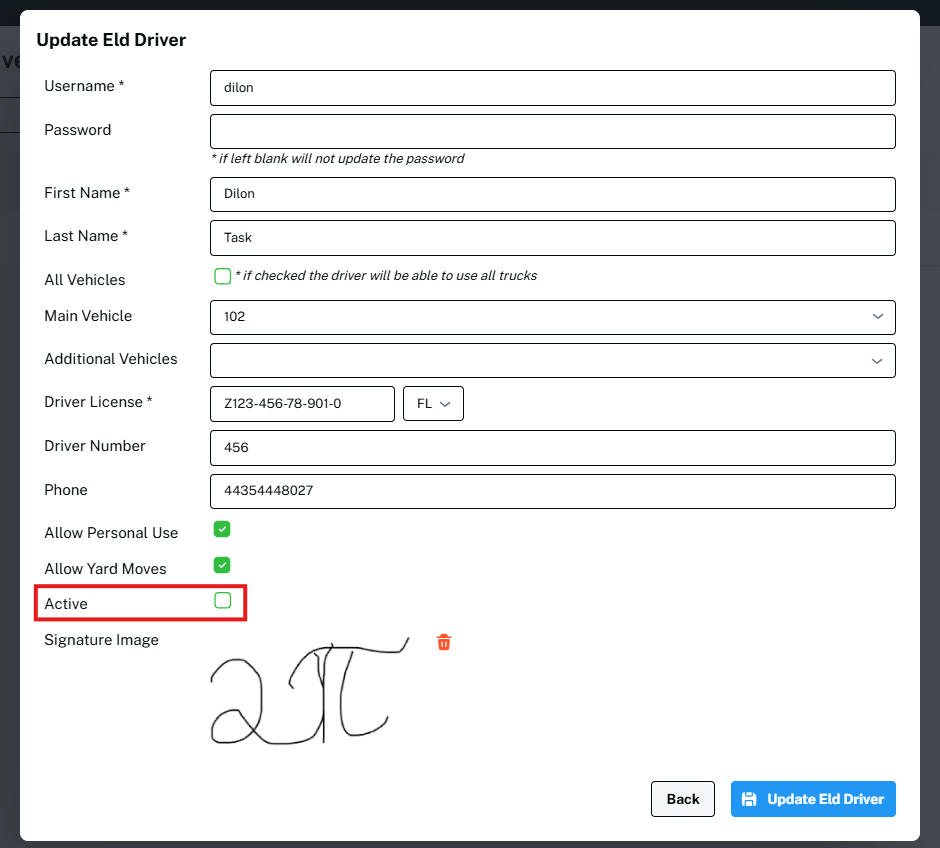
Task: Click the Active label text
Action: tap(66, 604)
